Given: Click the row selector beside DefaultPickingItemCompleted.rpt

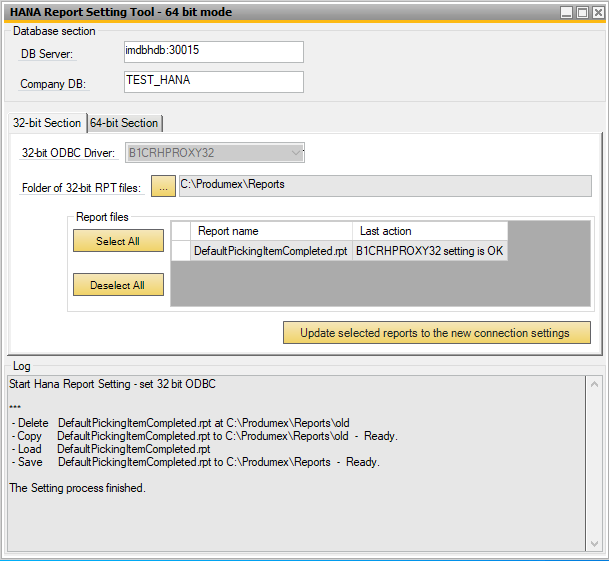Looking at the screenshot, I should click(x=181, y=251).
